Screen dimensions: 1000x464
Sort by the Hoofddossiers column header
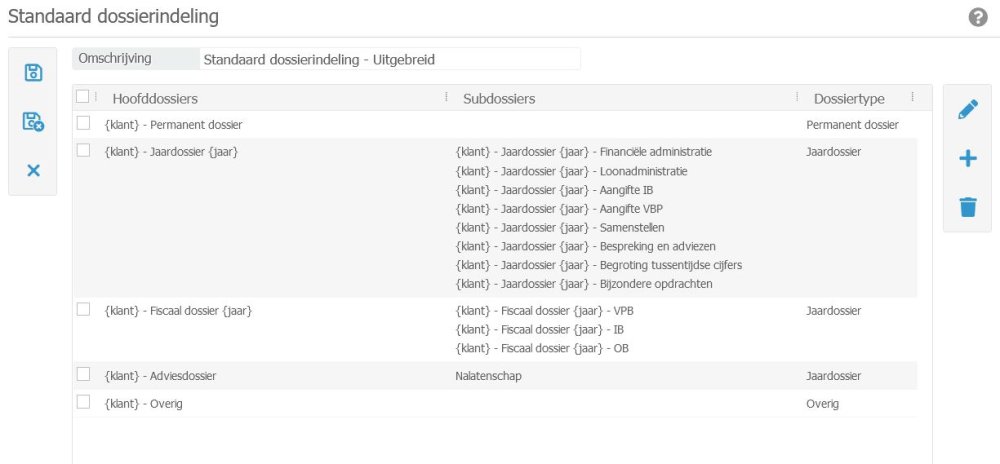coord(155,99)
